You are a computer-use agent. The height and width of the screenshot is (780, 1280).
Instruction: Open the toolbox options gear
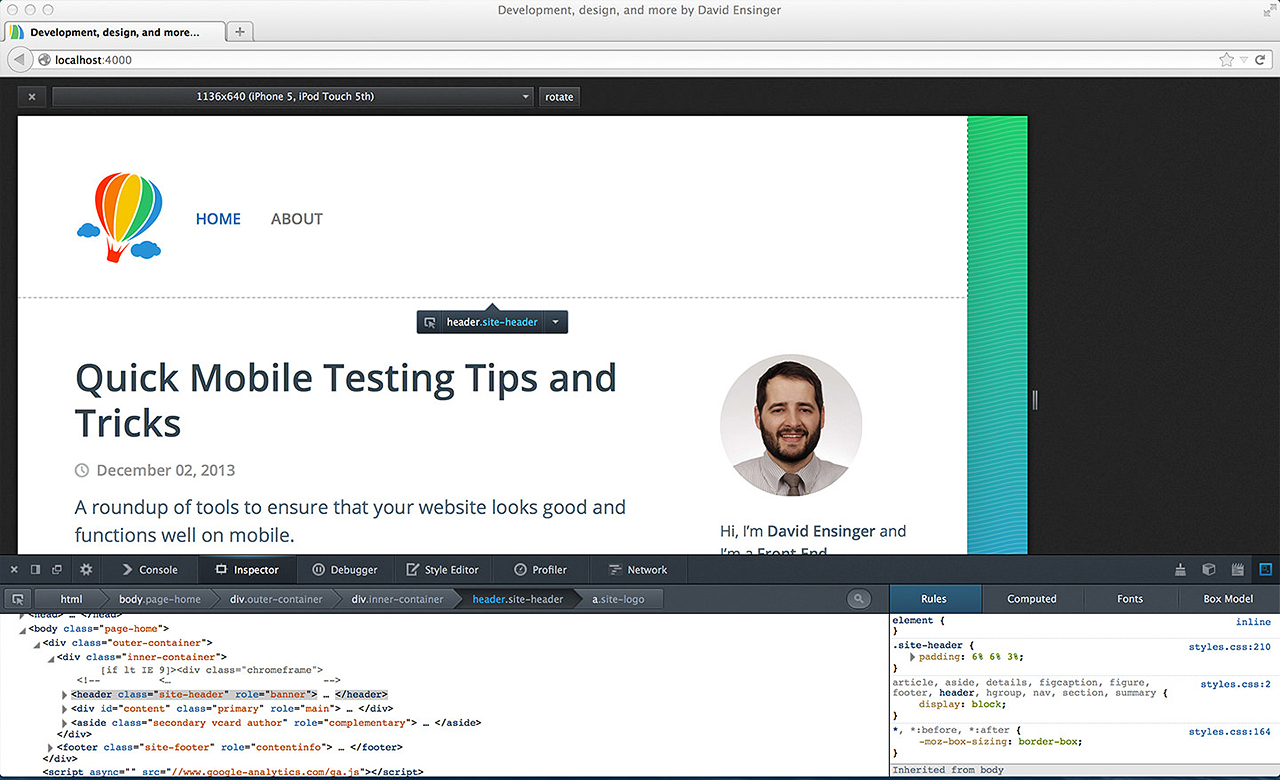[x=86, y=569]
